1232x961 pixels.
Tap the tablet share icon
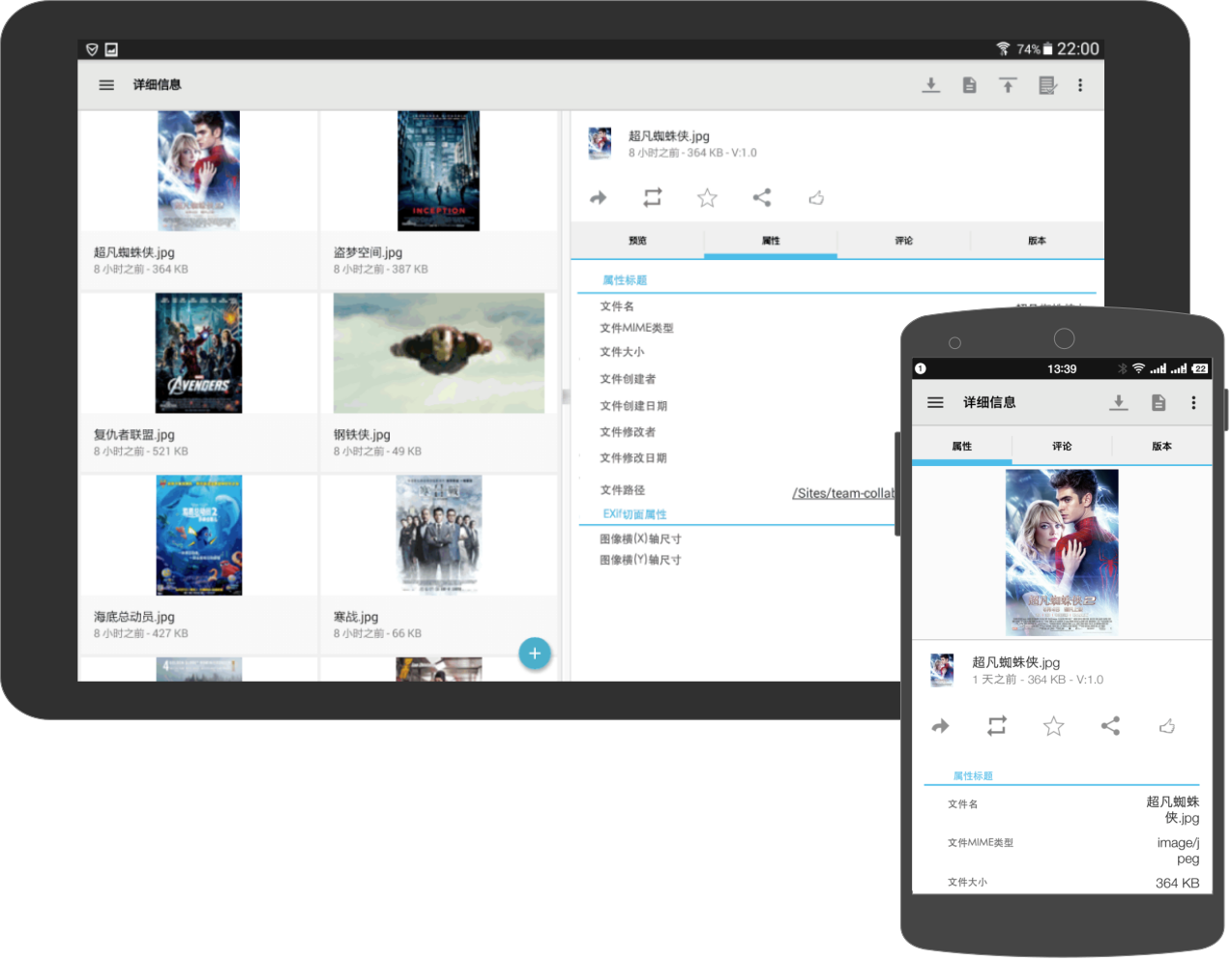762,197
